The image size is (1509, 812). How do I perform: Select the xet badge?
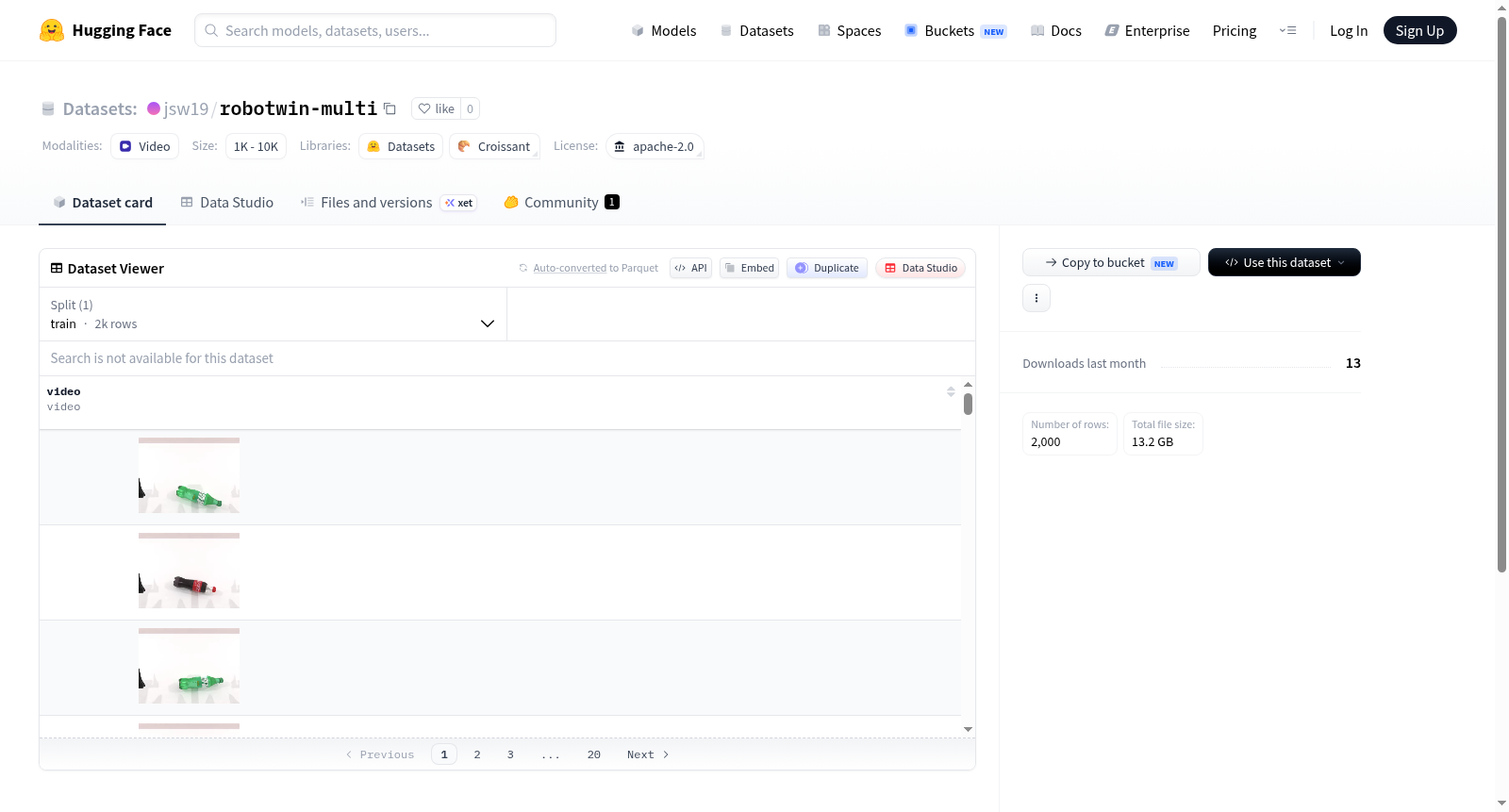(459, 203)
